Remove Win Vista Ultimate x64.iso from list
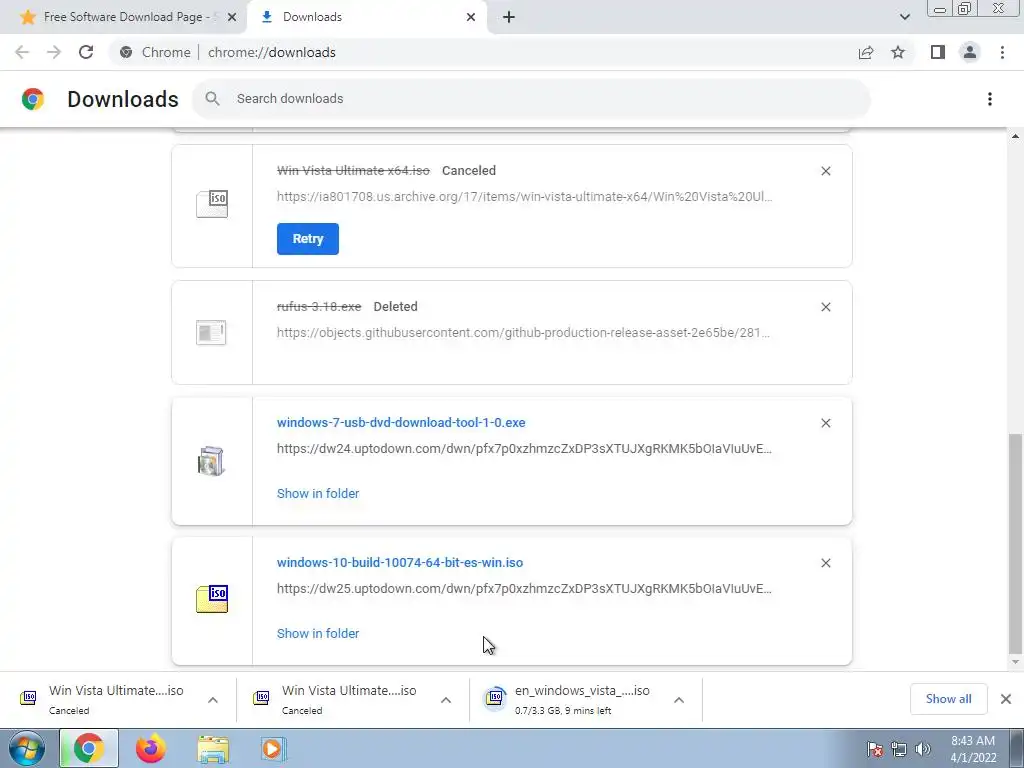This screenshot has width=1024, height=768. click(825, 171)
